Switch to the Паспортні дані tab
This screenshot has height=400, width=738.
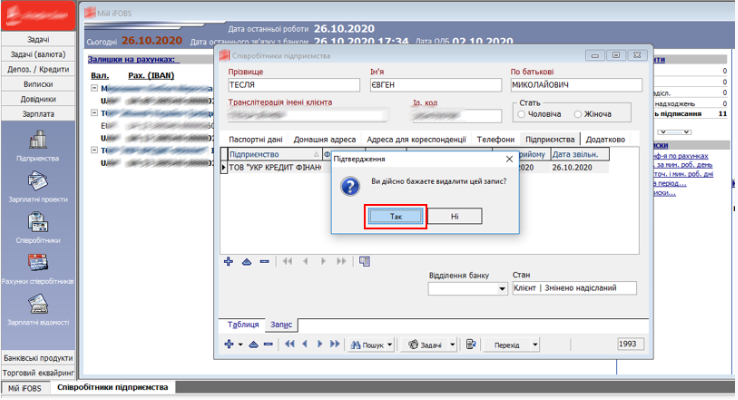point(256,139)
